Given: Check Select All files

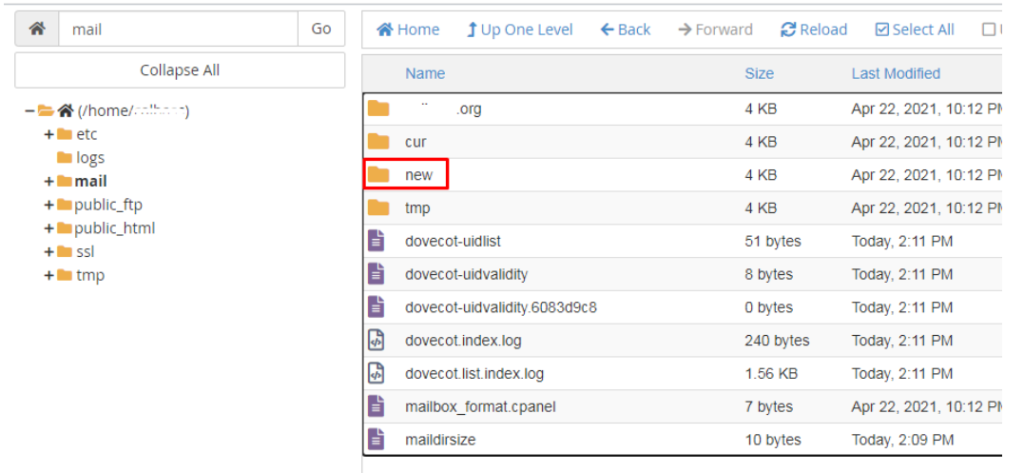Looking at the screenshot, I should [914, 30].
